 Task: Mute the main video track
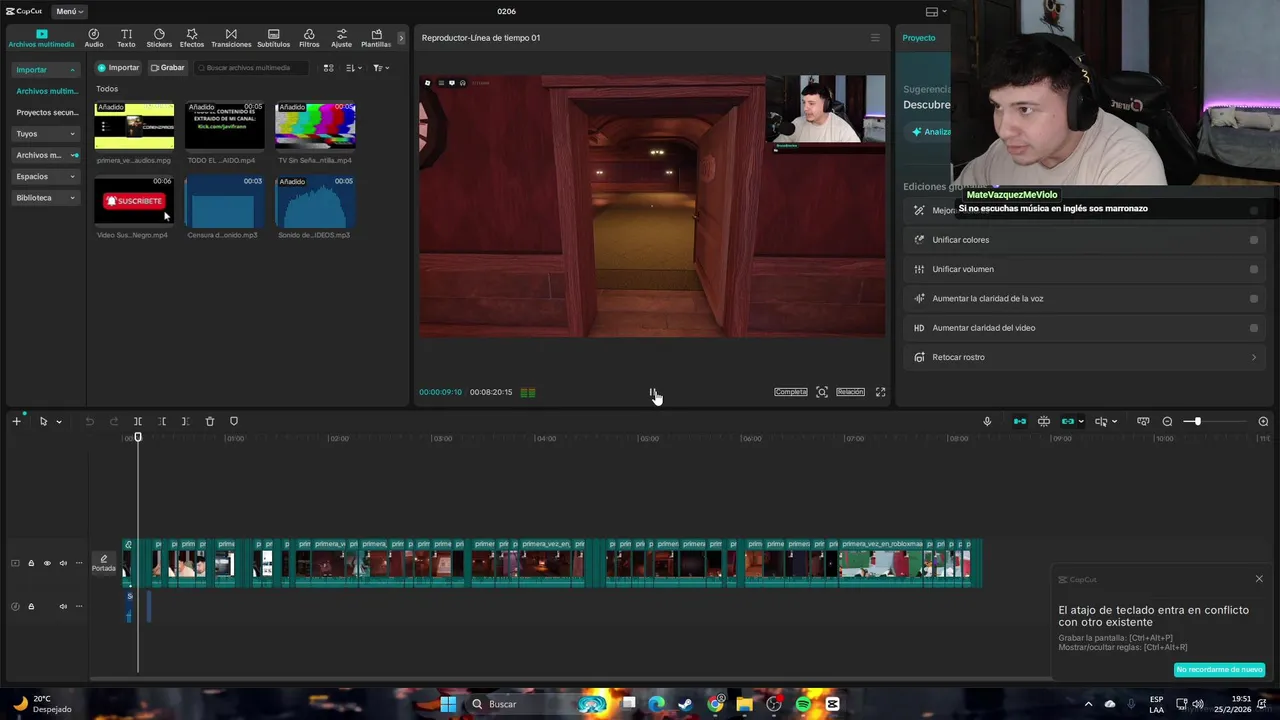pos(63,563)
